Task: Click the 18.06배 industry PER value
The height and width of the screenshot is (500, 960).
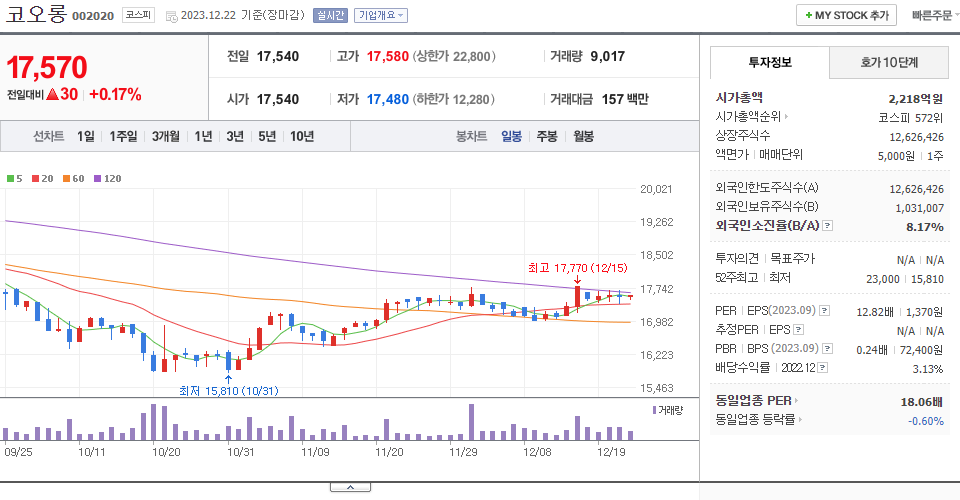Action: [x=921, y=402]
